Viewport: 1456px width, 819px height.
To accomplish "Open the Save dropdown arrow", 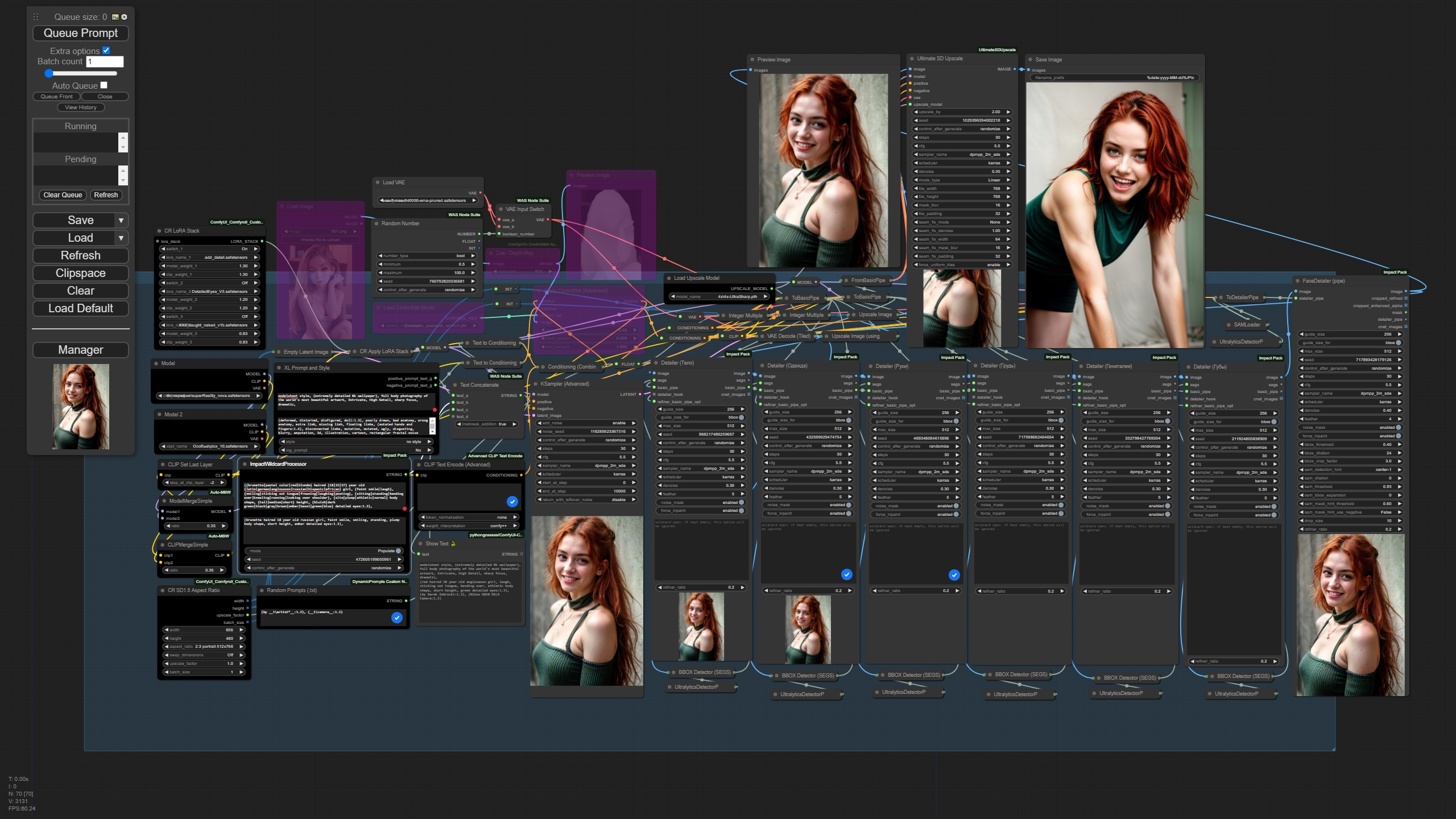I will coord(121,220).
